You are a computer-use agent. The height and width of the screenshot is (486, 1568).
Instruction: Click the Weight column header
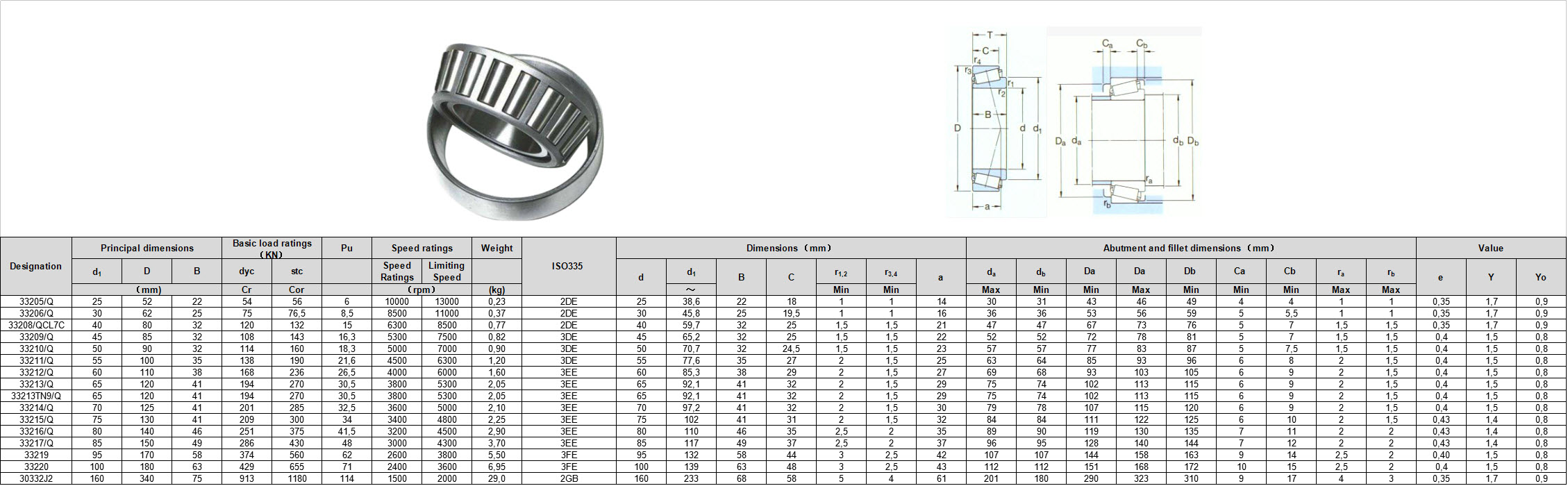(x=497, y=249)
